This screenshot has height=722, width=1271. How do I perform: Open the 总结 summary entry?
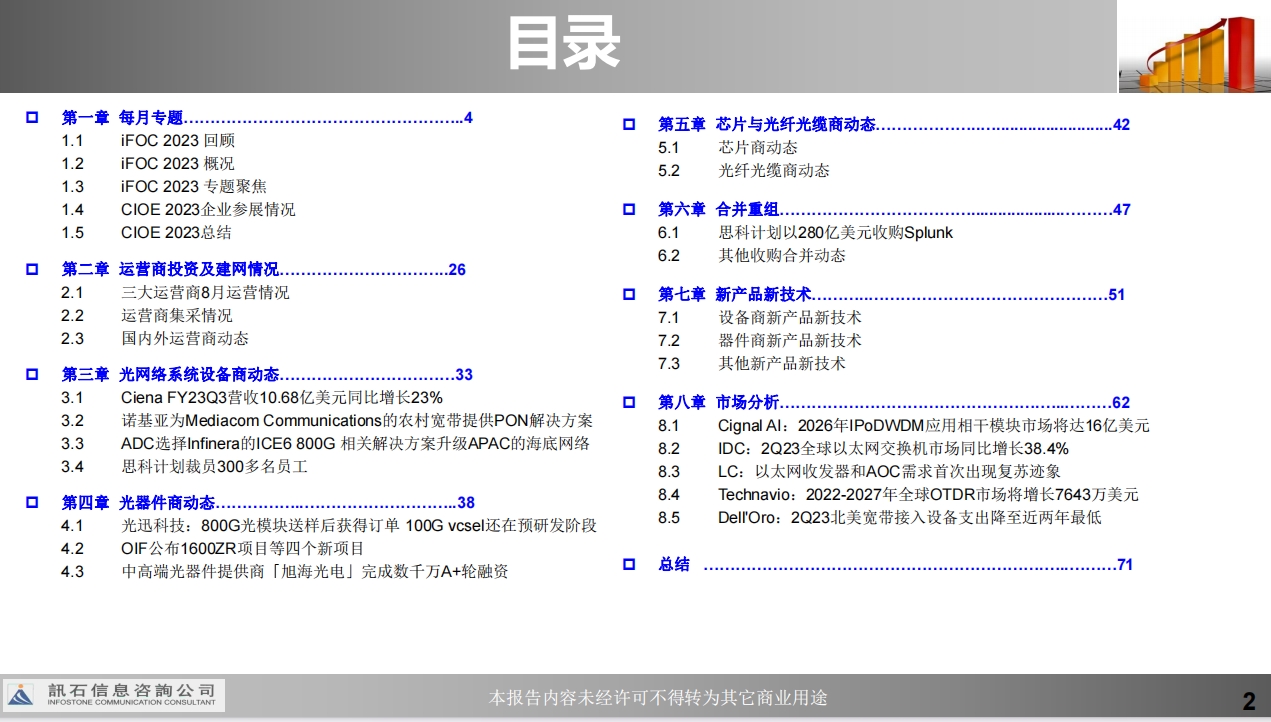[674, 565]
